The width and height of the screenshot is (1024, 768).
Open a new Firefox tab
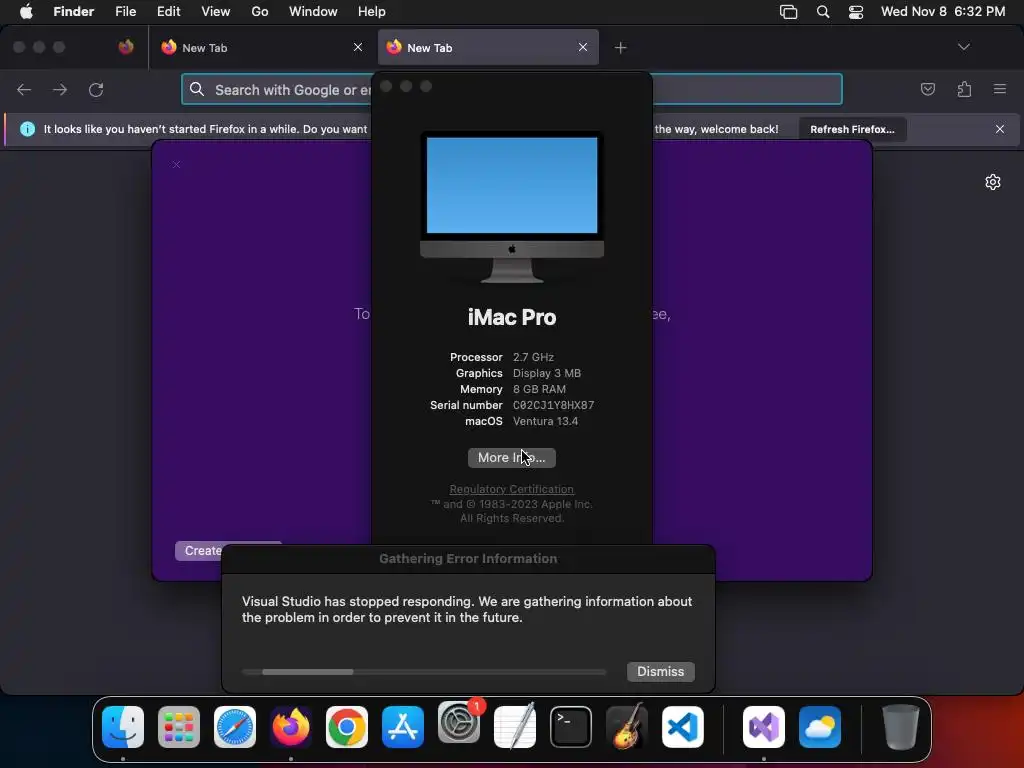pyautogui.click(x=620, y=48)
